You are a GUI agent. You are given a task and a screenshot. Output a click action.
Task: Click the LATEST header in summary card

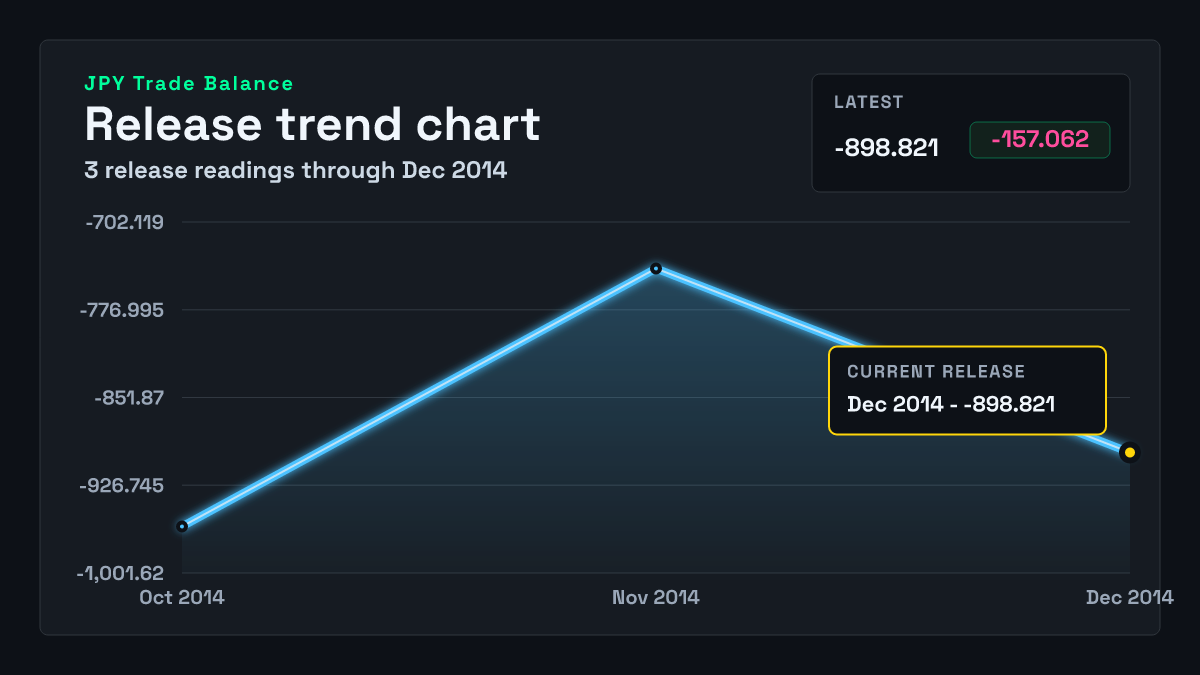click(x=869, y=102)
